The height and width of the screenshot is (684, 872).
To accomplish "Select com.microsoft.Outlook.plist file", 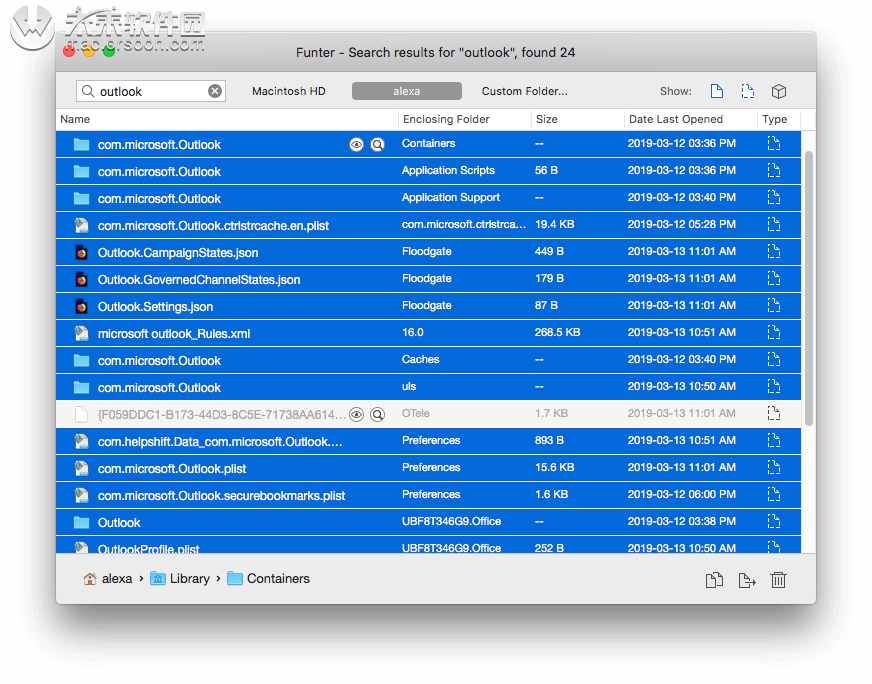I will (x=428, y=468).
